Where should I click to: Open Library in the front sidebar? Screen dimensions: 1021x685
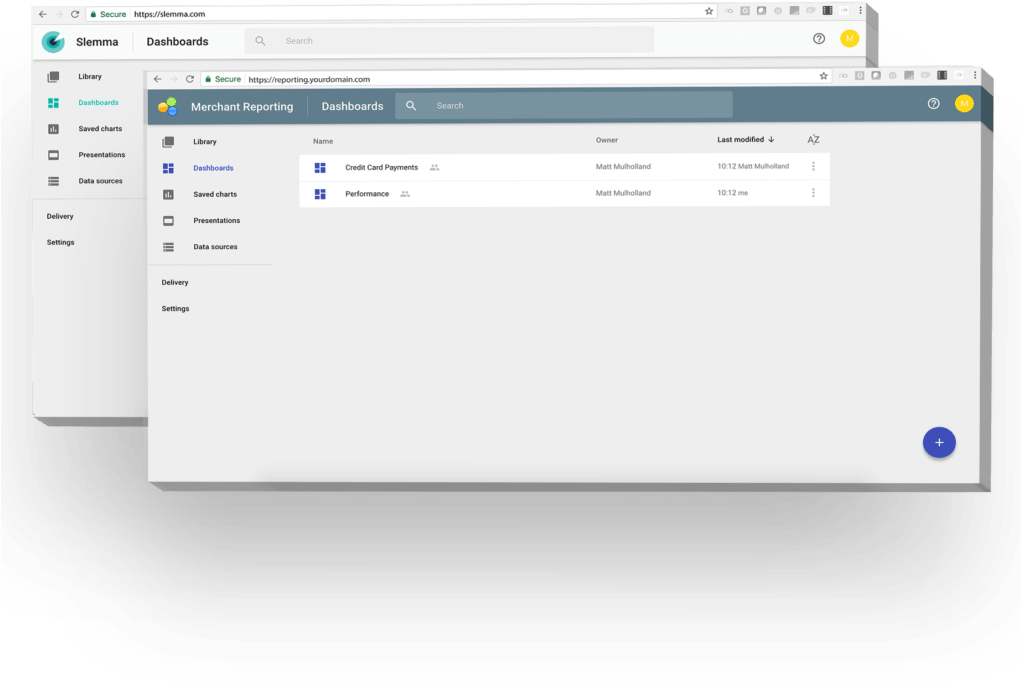pyautogui.click(x=204, y=142)
